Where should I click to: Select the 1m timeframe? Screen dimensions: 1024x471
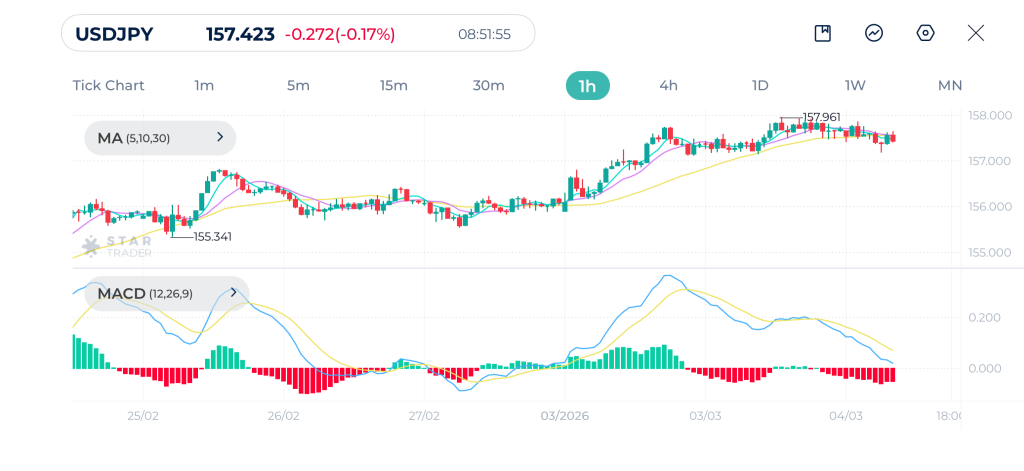pyautogui.click(x=204, y=86)
